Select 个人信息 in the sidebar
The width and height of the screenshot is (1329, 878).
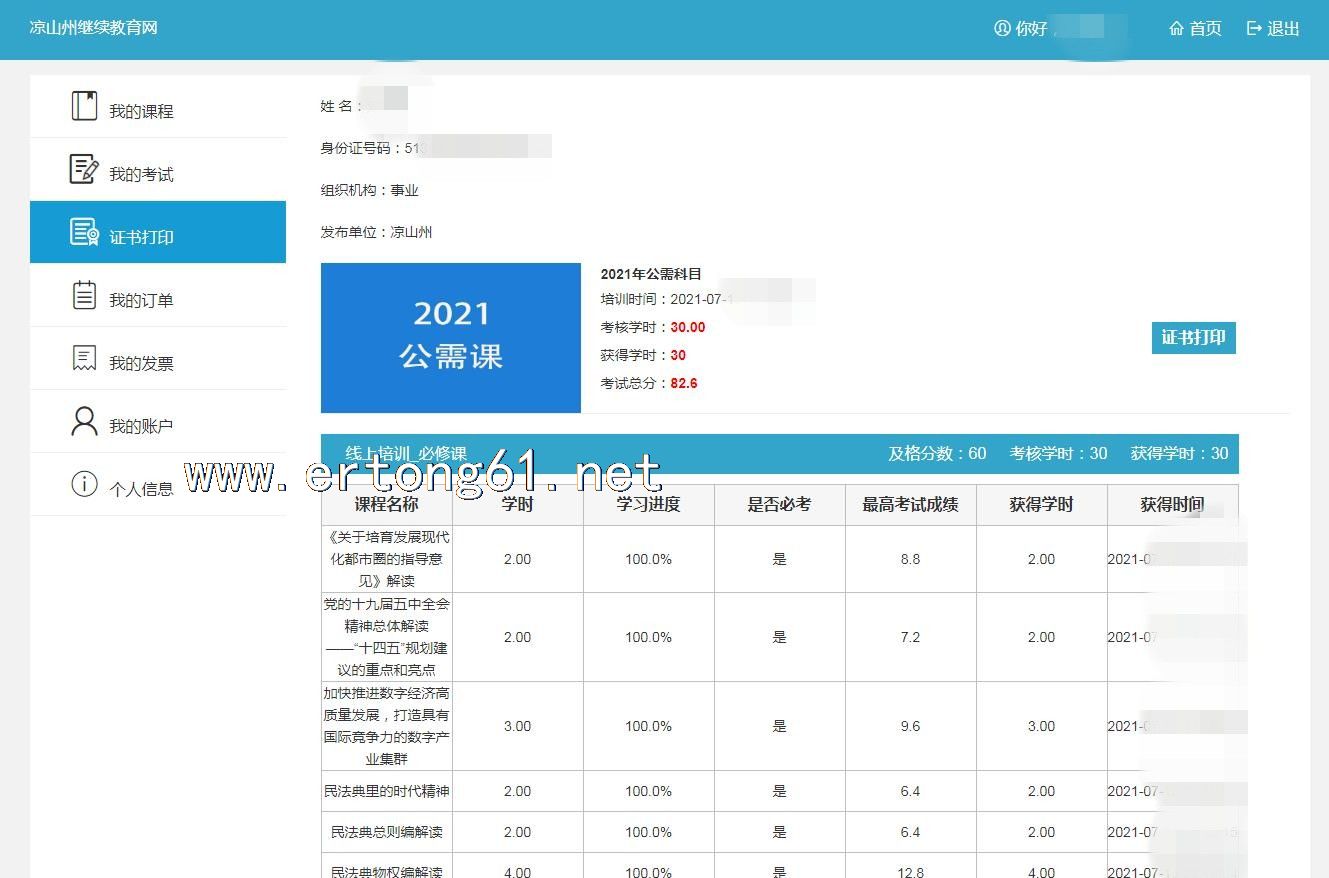click(x=141, y=490)
